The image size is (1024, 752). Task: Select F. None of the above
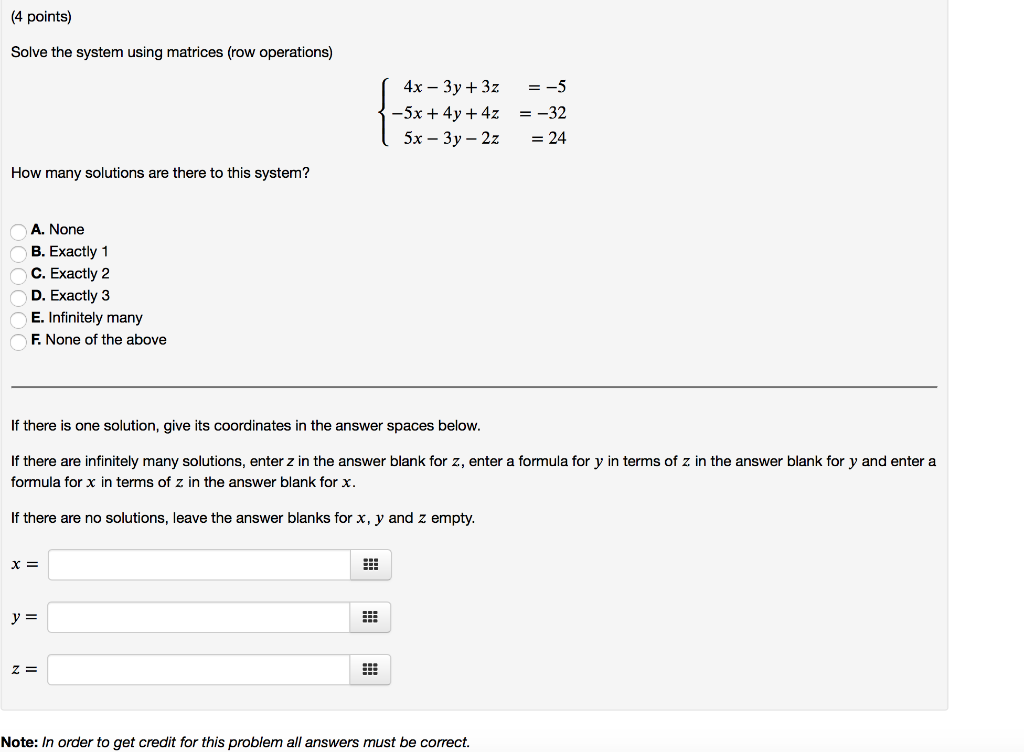click(x=18, y=341)
